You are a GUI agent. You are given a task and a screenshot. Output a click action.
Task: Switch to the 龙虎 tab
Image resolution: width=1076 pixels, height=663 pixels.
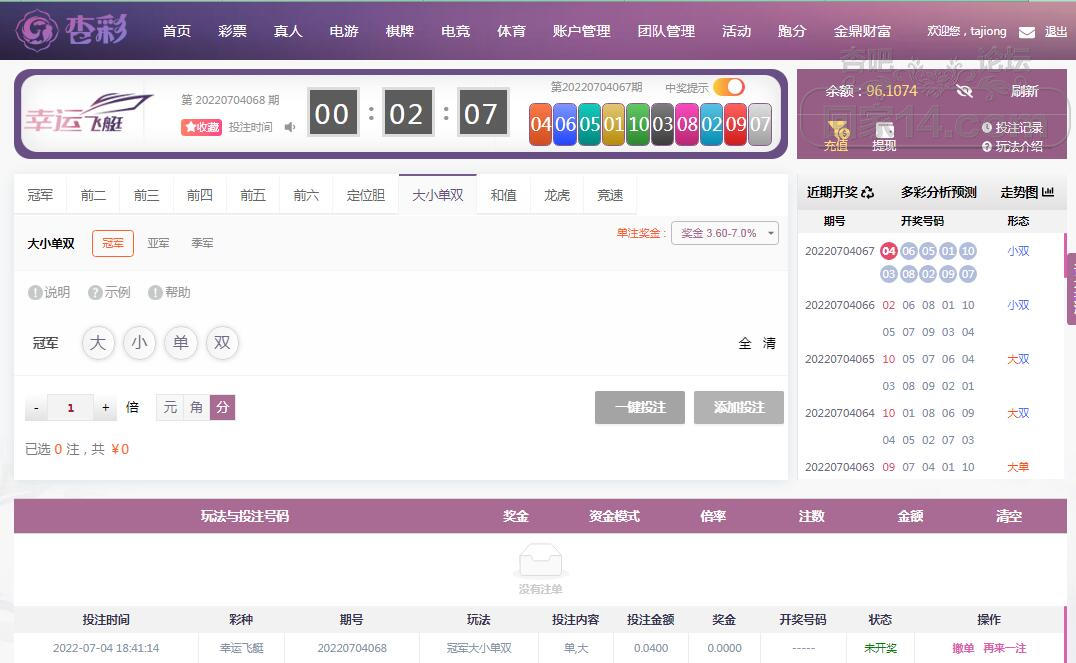pyautogui.click(x=557, y=195)
